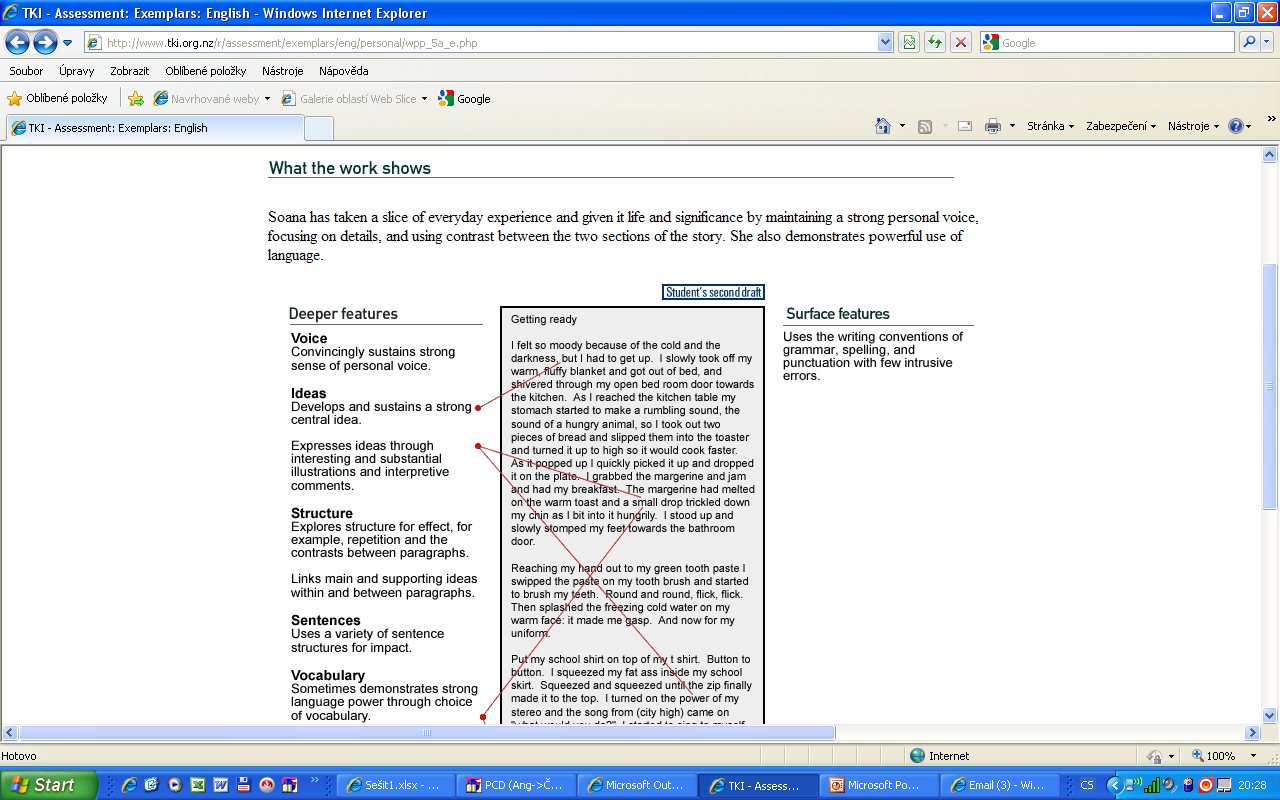Viewport: 1280px width, 800px height.
Task: Expand Galerie oblastí Web Slice dropdown arrow
Action: [x=424, y=99]
